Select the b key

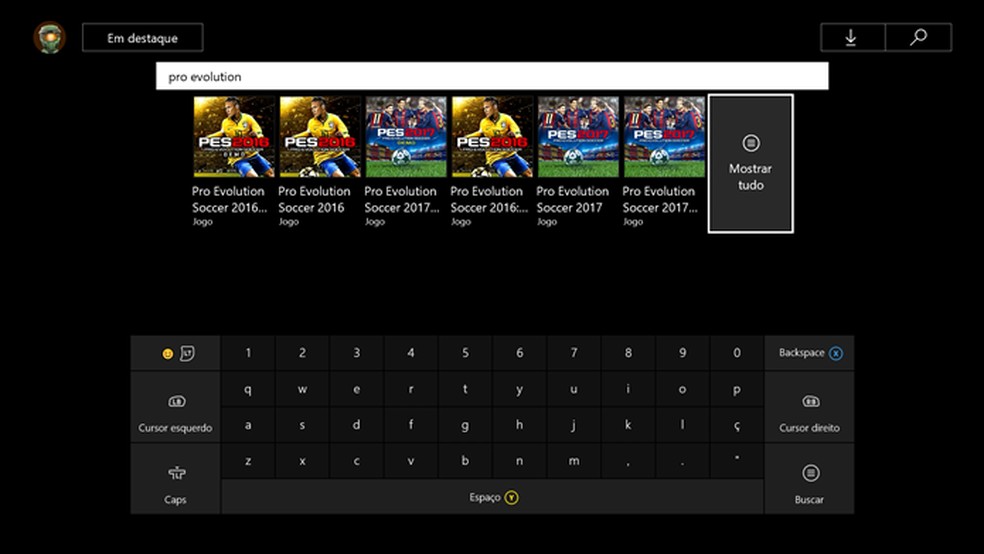click(465, 461)
